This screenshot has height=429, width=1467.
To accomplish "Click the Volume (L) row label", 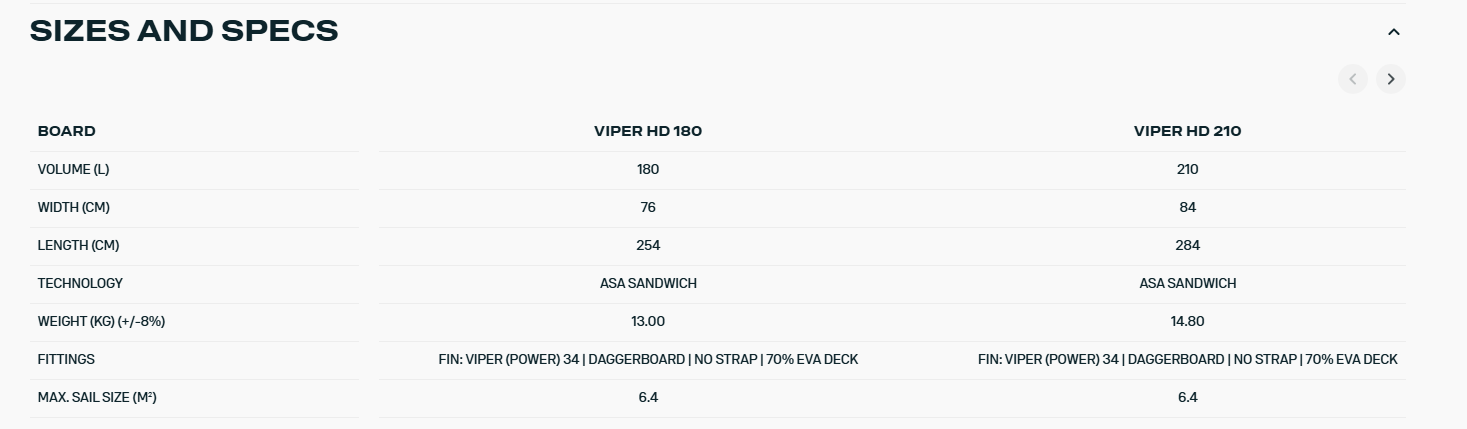I will [x=73, y=169].
